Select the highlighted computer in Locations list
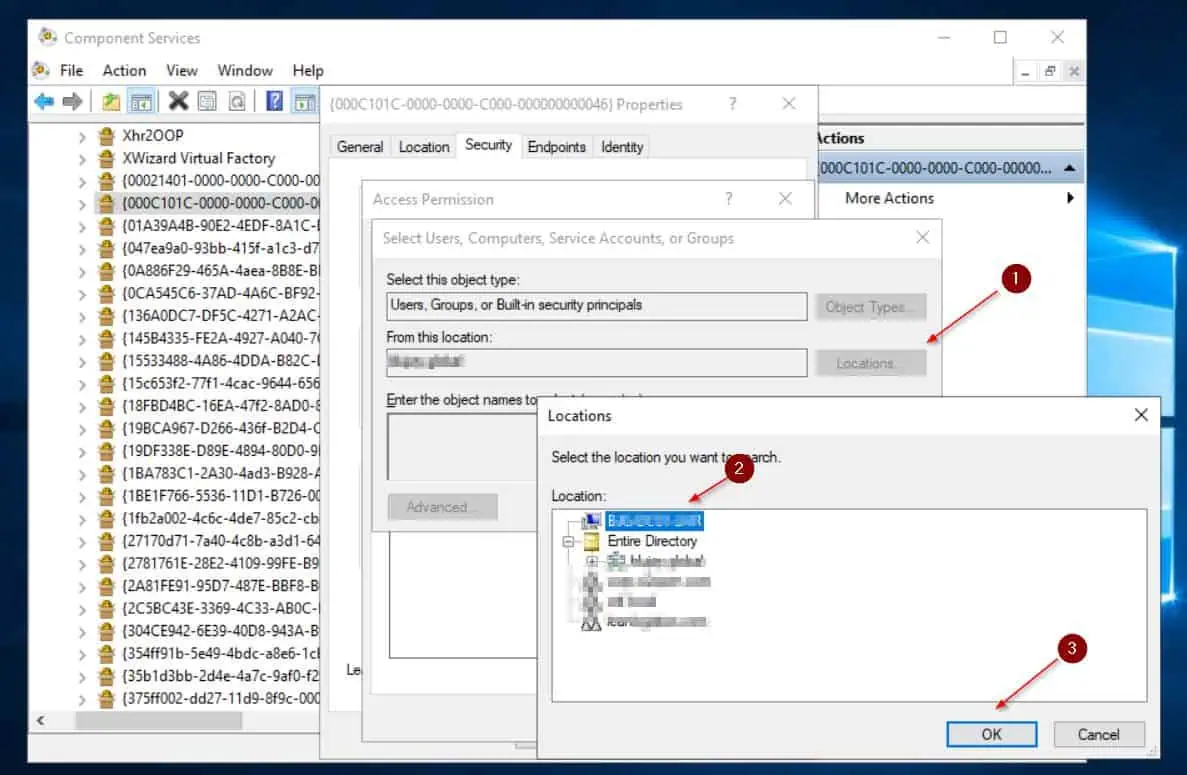Viewport: 1187px width, 775px height. coord(655,521)
